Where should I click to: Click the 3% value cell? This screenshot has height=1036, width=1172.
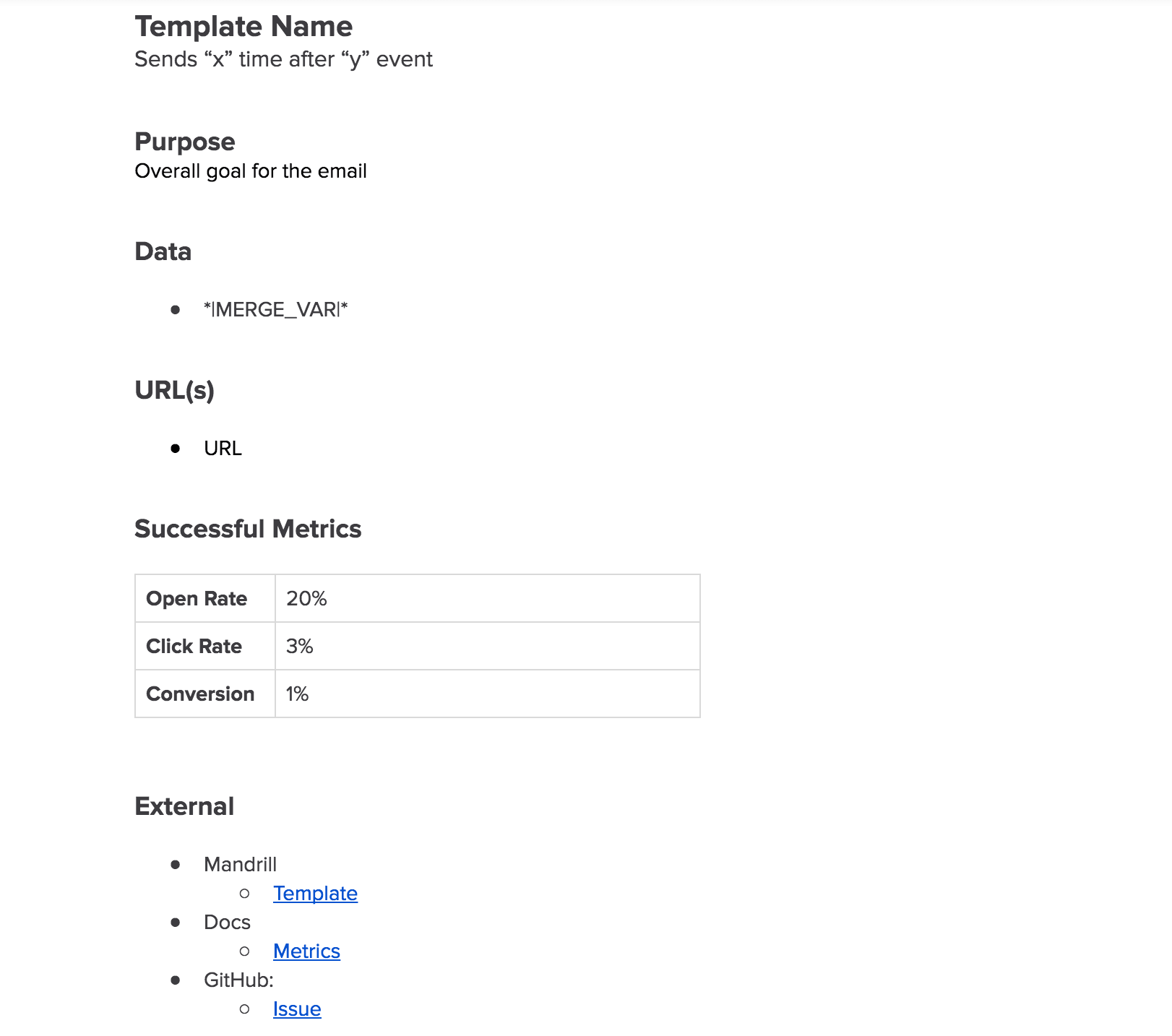pyautogui.click(x=488, y=646)
